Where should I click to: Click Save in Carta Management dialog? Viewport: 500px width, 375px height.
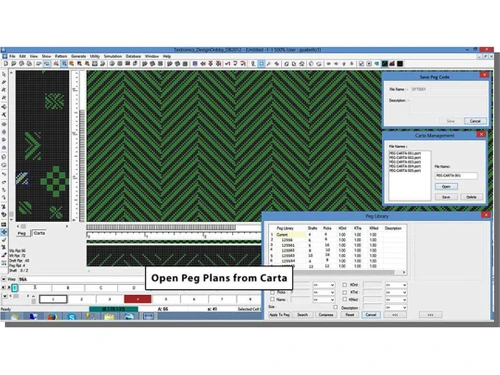446,197
